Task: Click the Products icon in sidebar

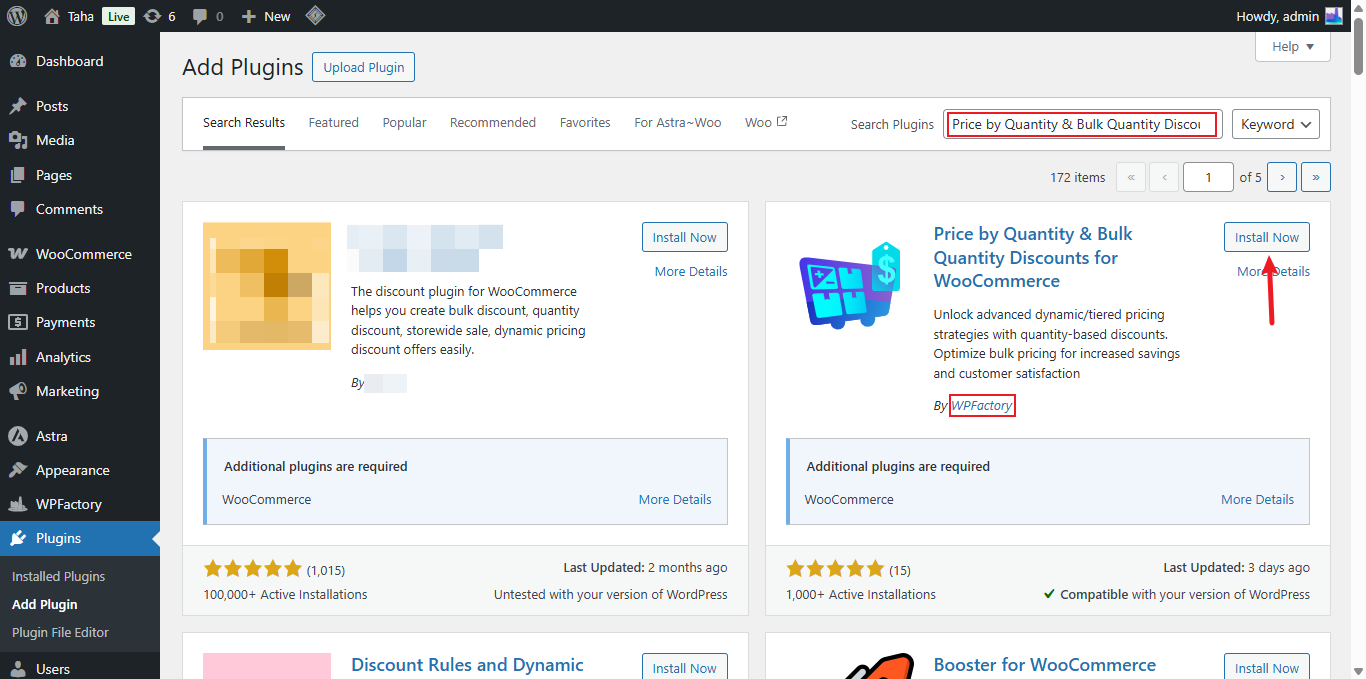Action: click(x=17, y=288)
